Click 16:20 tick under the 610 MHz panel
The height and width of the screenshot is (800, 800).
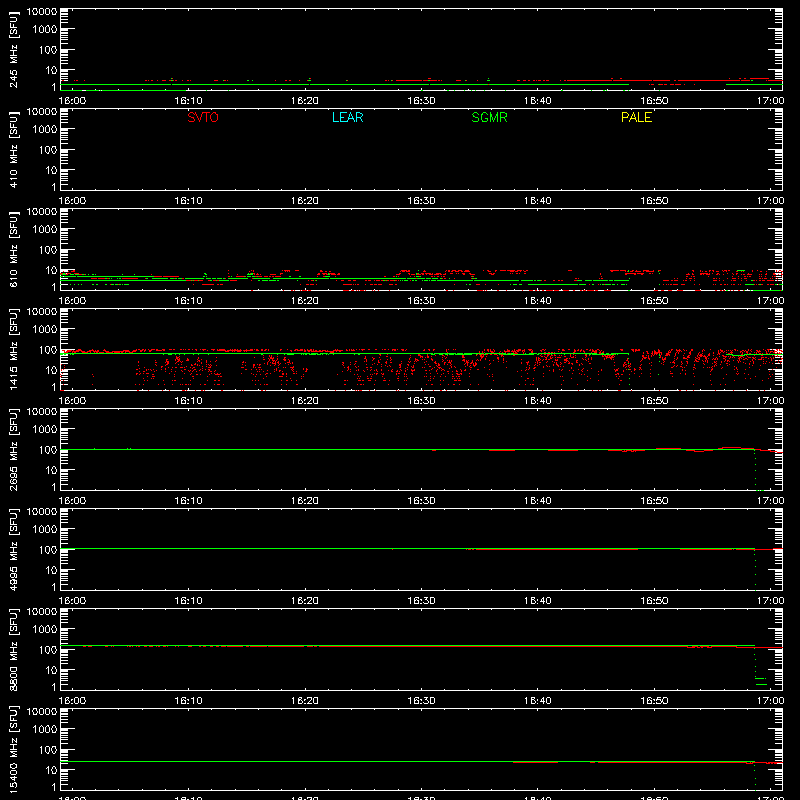[305, 301]
